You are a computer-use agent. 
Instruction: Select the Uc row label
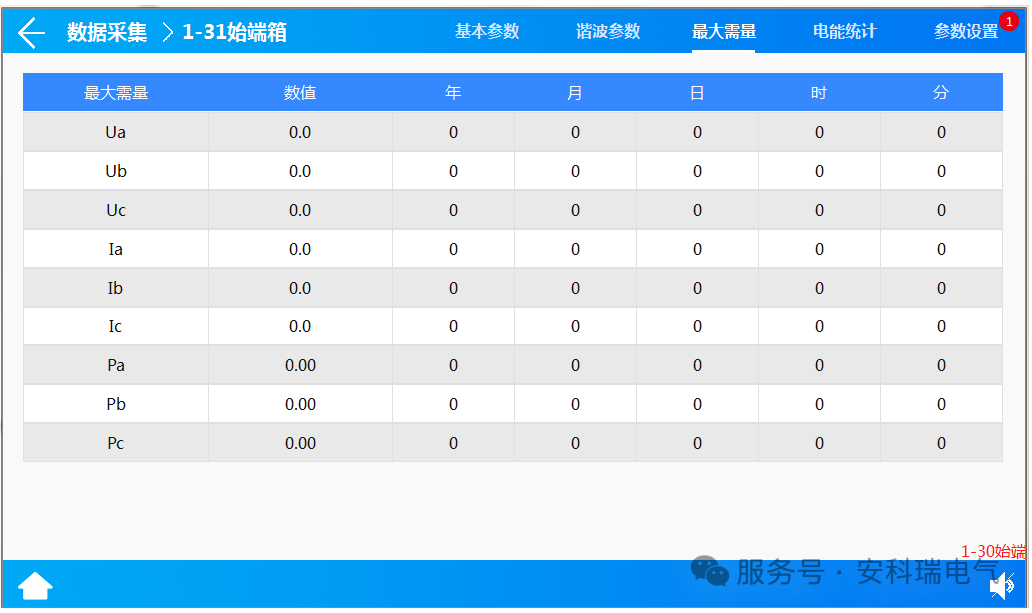(116, 210)
